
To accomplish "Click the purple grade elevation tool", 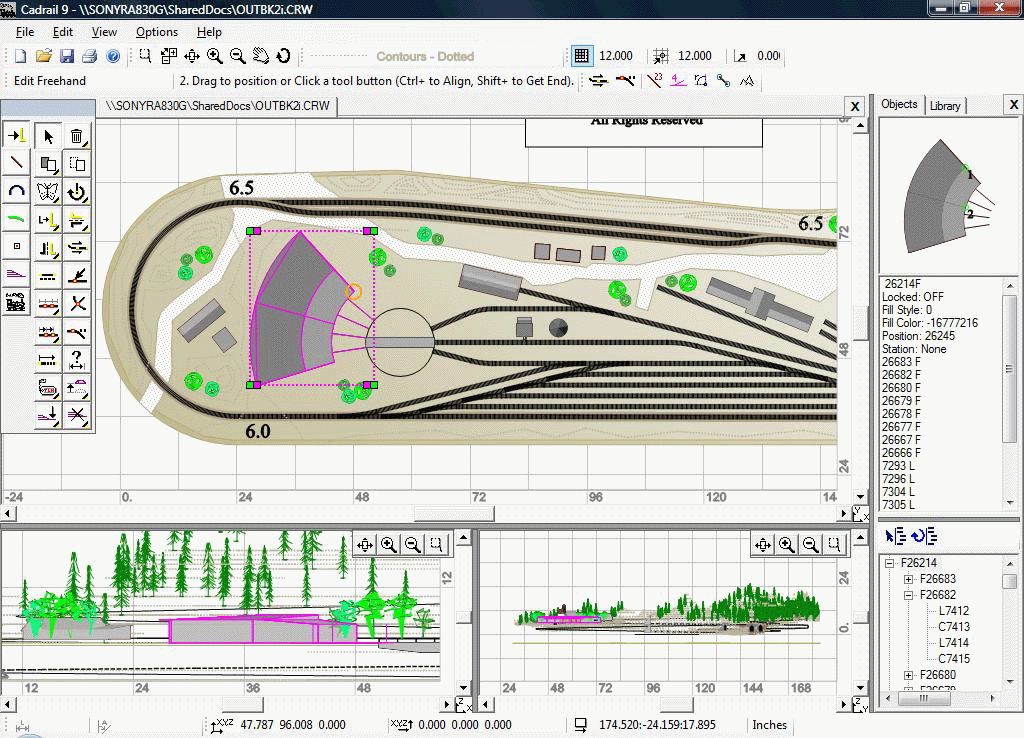I will click(x=17, y=275).
